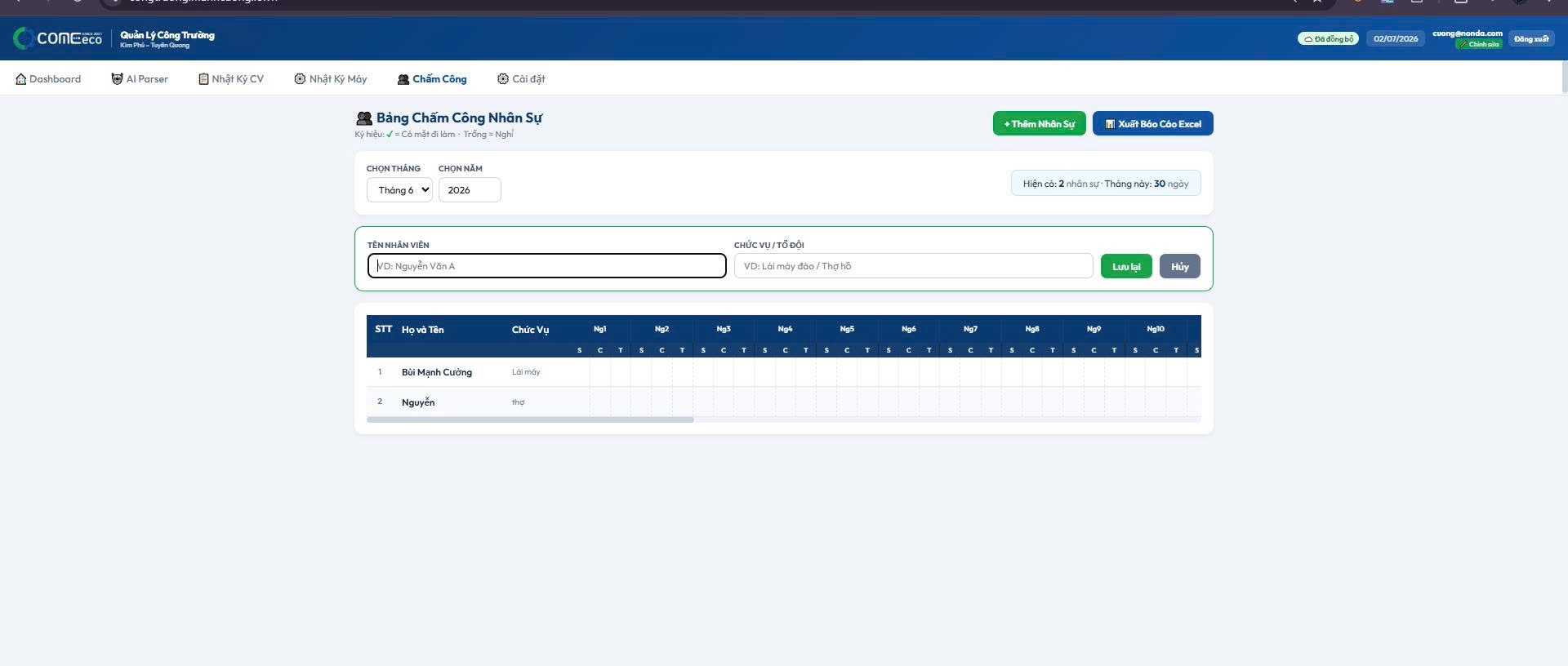Click the Nhật Ký CV clipboard icon
The image size is (1568, 666).
tap(203, 79)
